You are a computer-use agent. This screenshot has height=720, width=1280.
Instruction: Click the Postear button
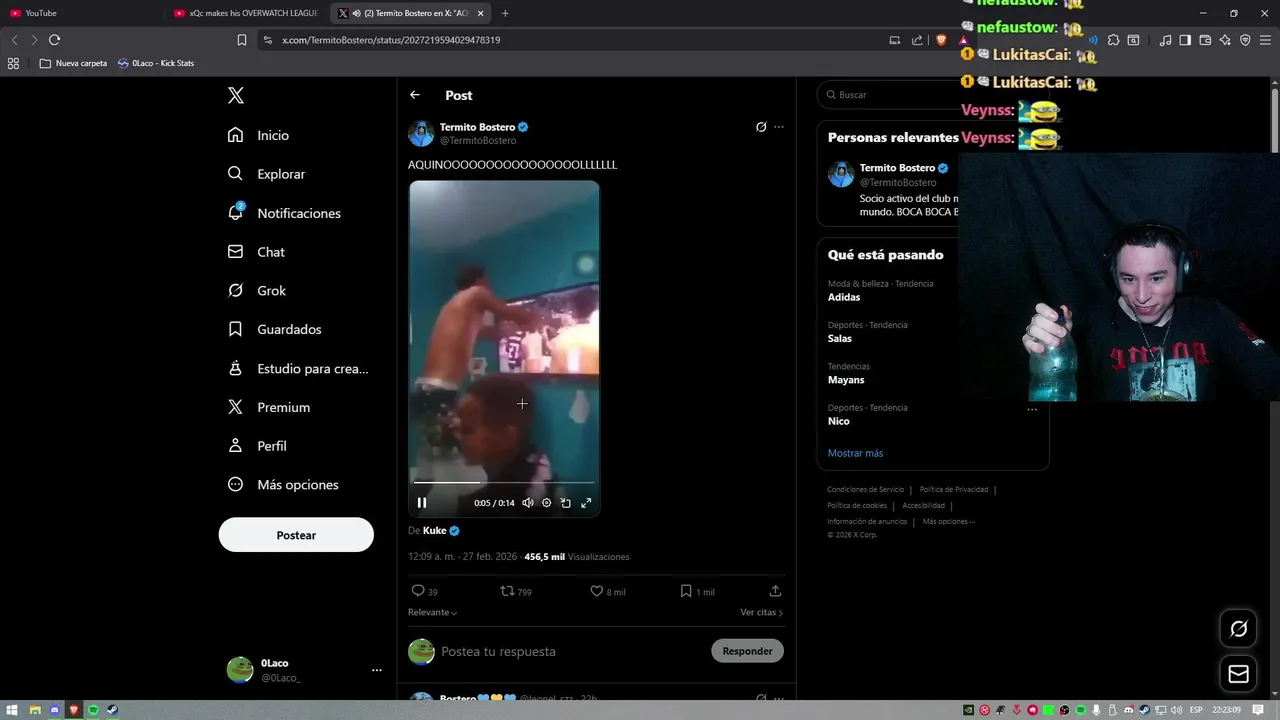pos(296,535)
